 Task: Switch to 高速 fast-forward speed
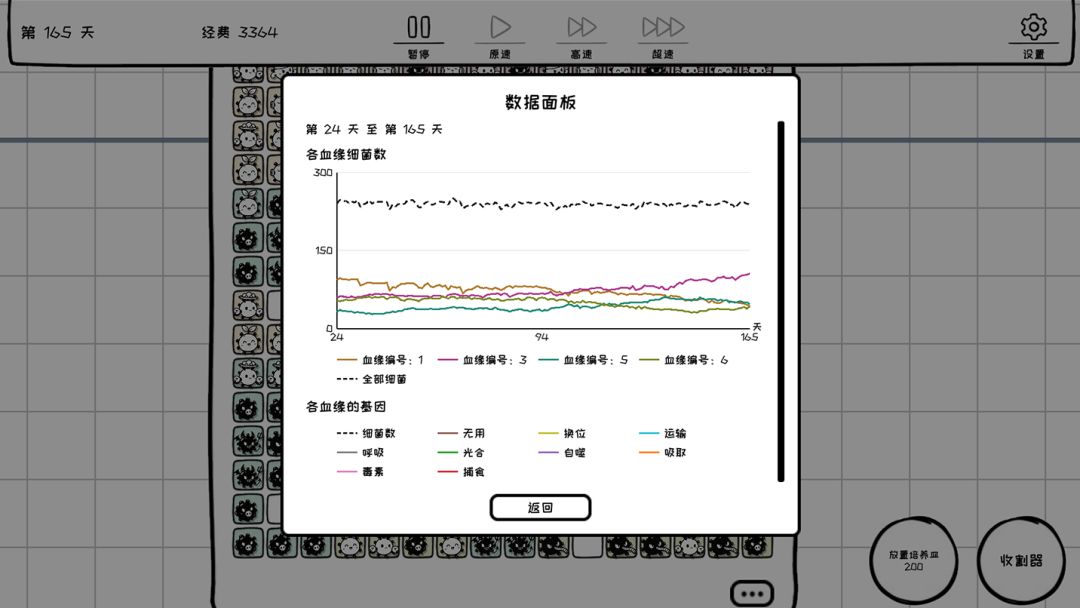tap(581, 28)
